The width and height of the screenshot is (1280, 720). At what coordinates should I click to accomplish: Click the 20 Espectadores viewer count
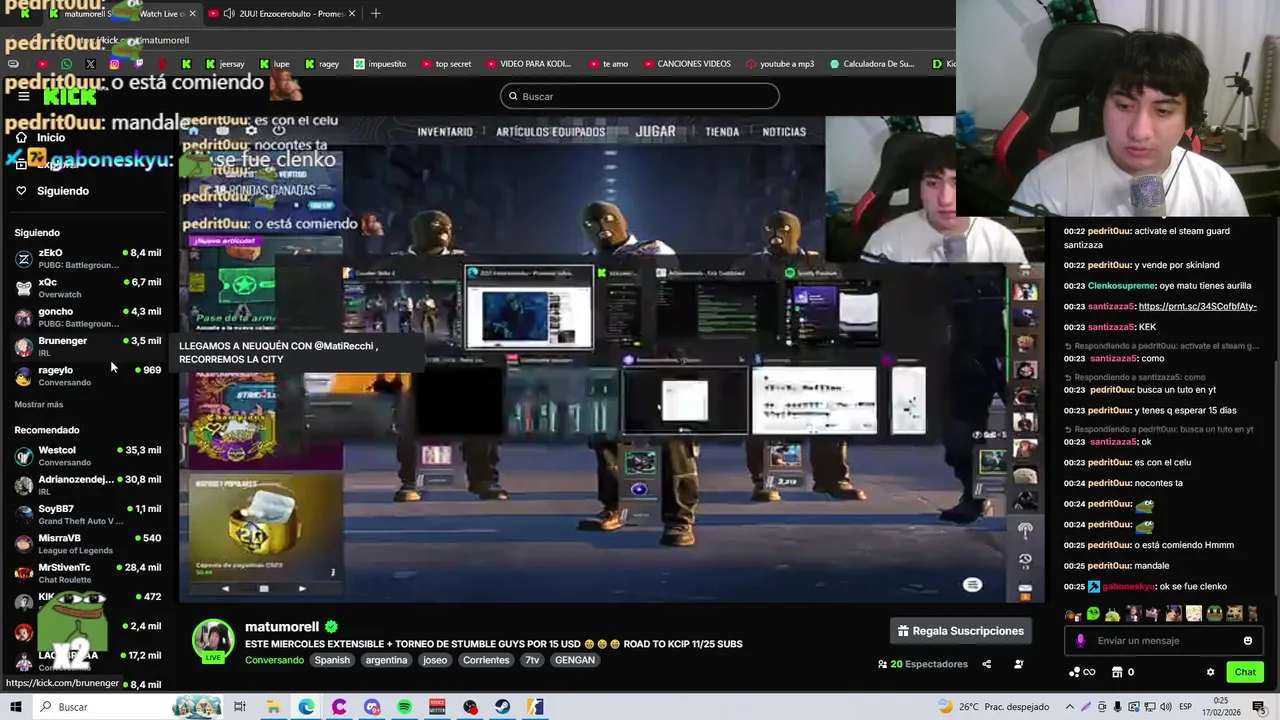[923, 664]
